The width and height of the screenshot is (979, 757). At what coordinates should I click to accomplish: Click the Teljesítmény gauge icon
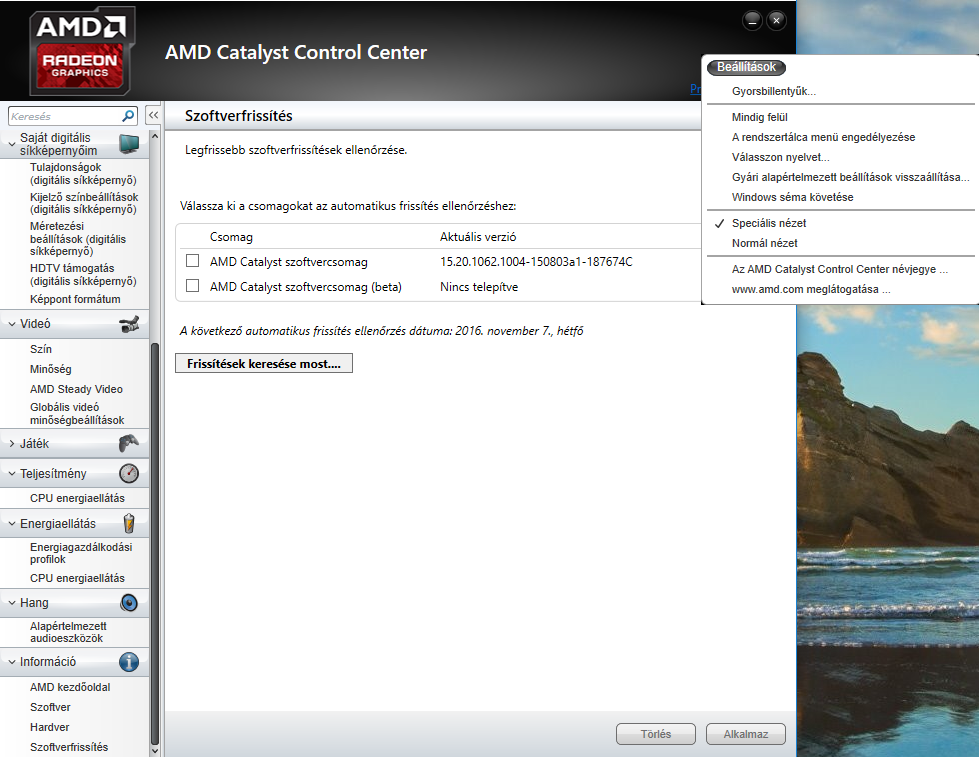coord(129,473)
